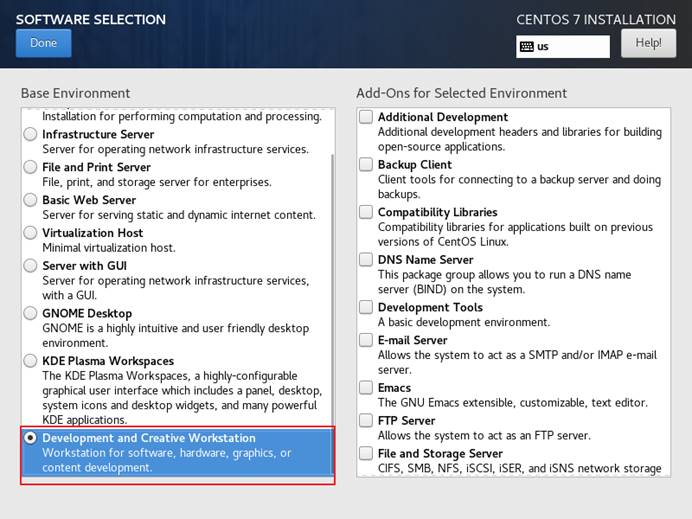Select Infrastructure Server radio button

[30, 134]
